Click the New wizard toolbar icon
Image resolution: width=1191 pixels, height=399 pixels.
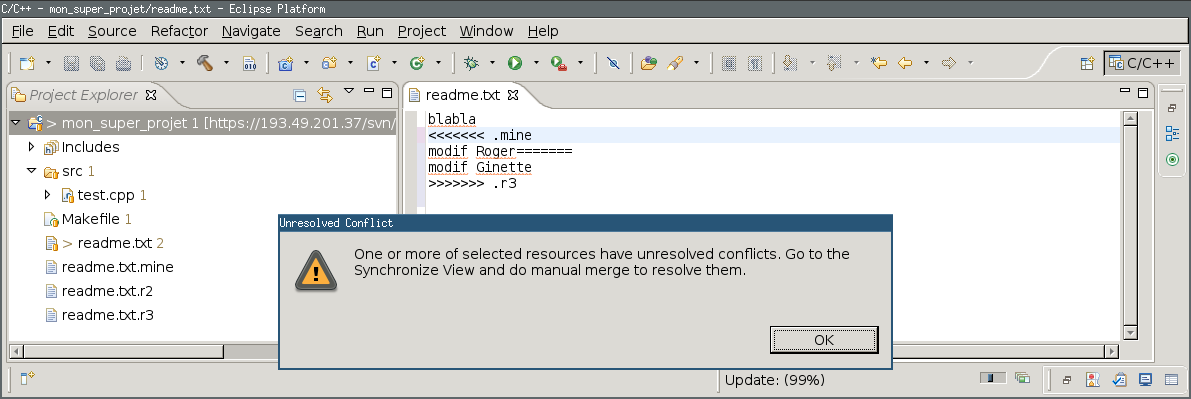tap(27, 63)
